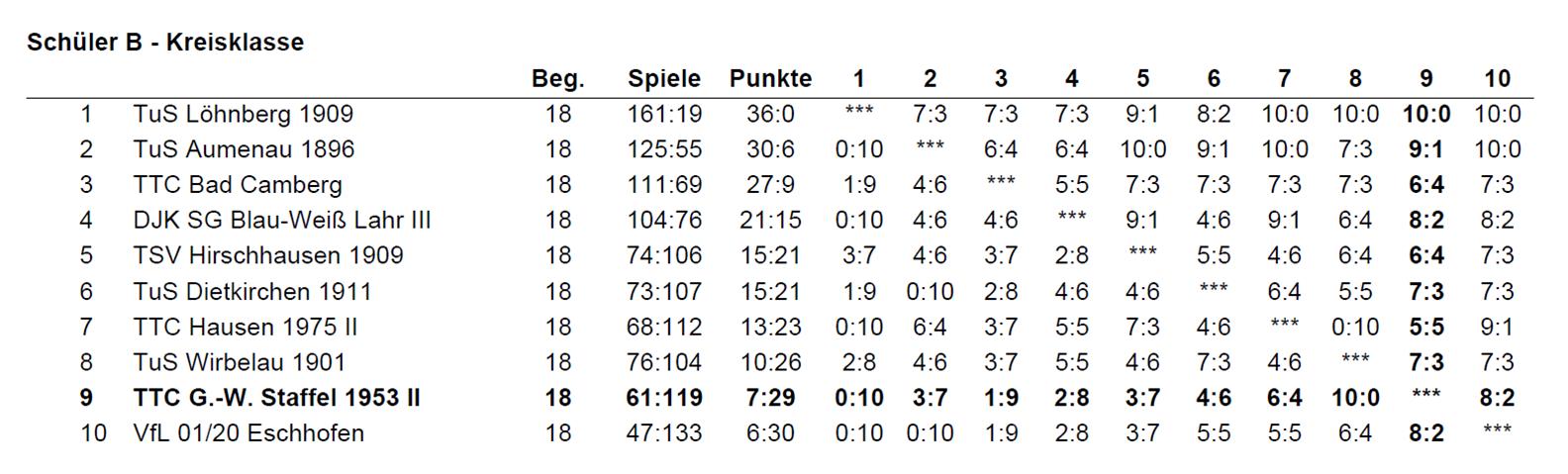Viewport: 1568px width, 474px height.
Task: Click team name TuS Aumenau 1896
Action: pos(244,149)
